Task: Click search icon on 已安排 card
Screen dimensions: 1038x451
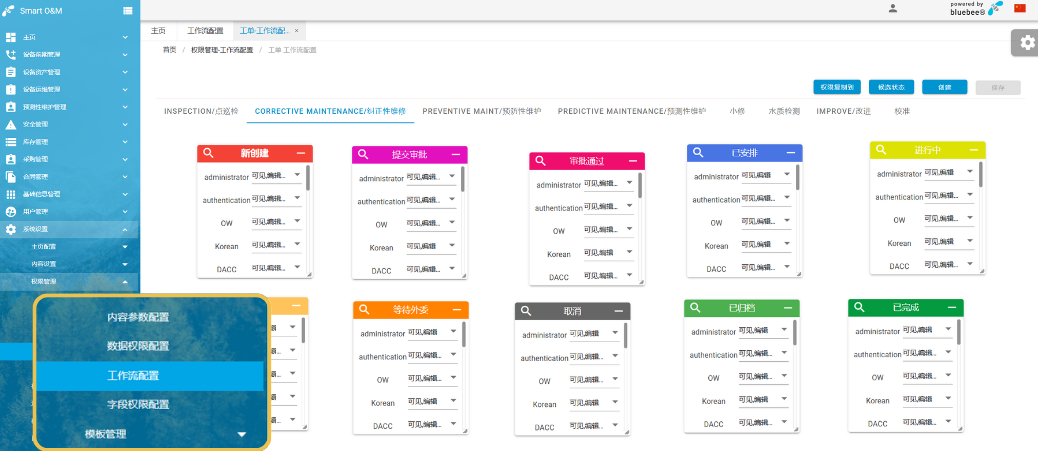Action: pyautogui.click(x=698, y=152)
